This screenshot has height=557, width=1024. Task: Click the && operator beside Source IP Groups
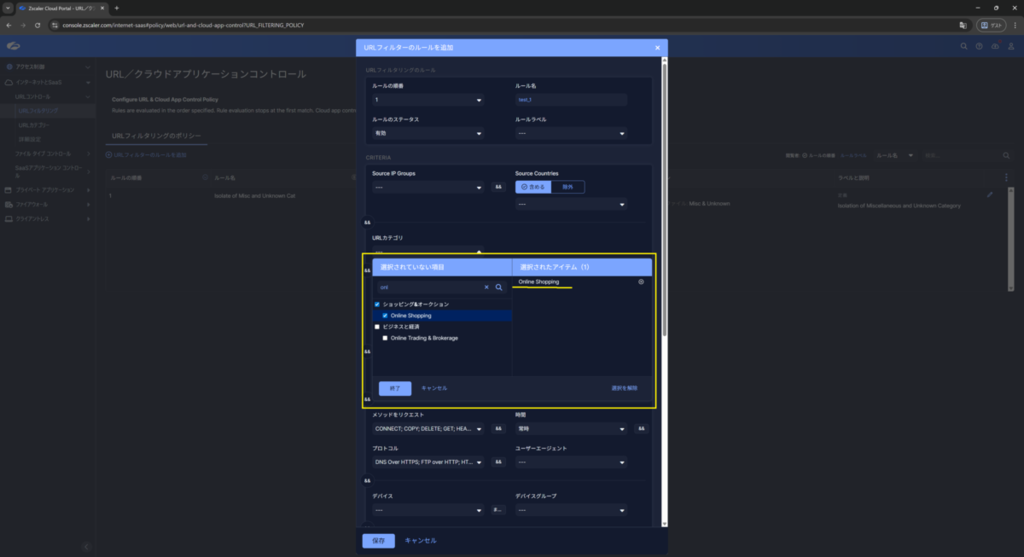coord(498,187)
